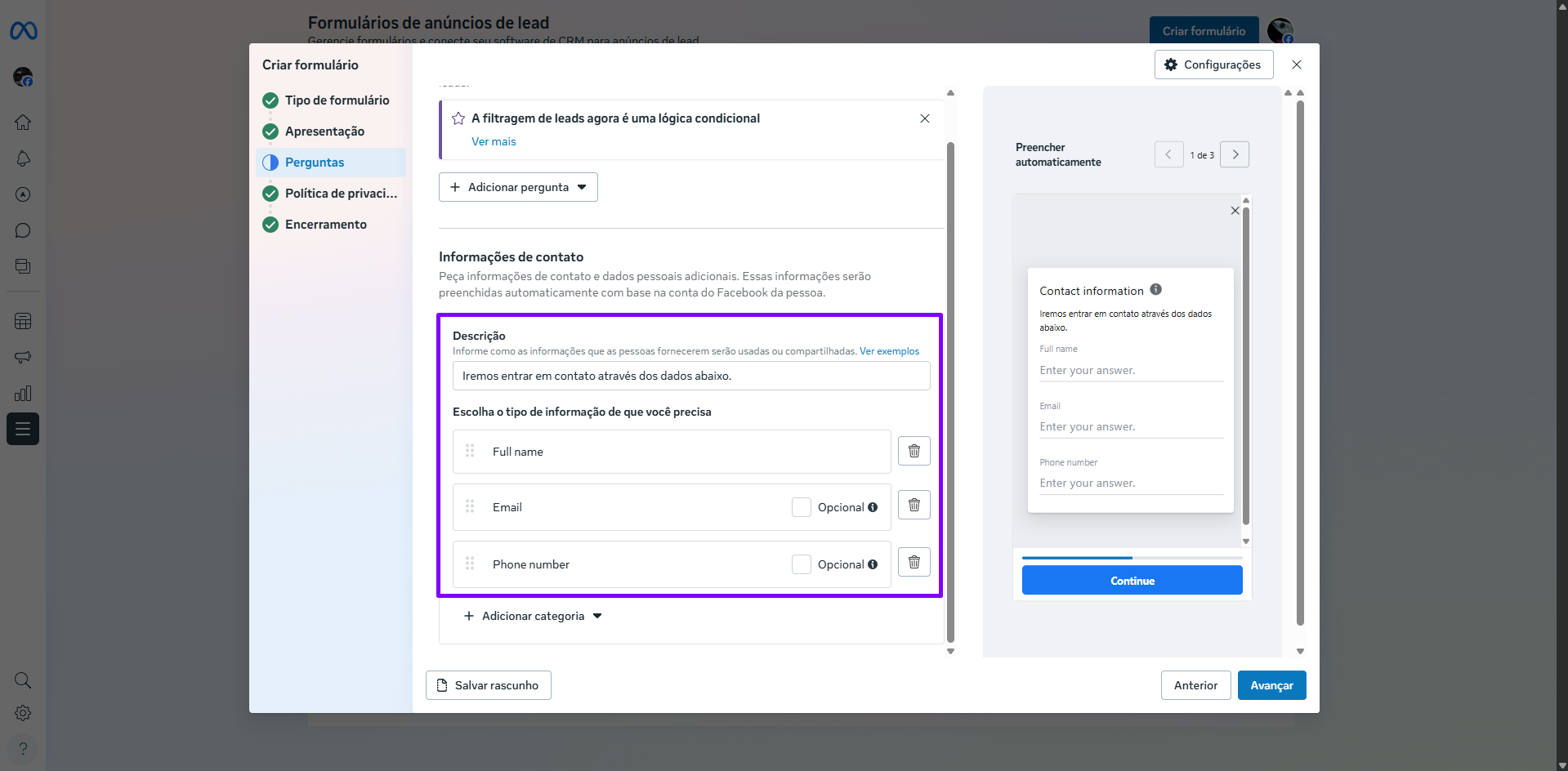Delete the Full name field with trash icon
Viewport: 1568px width, 771px height.
coord(914,451)
